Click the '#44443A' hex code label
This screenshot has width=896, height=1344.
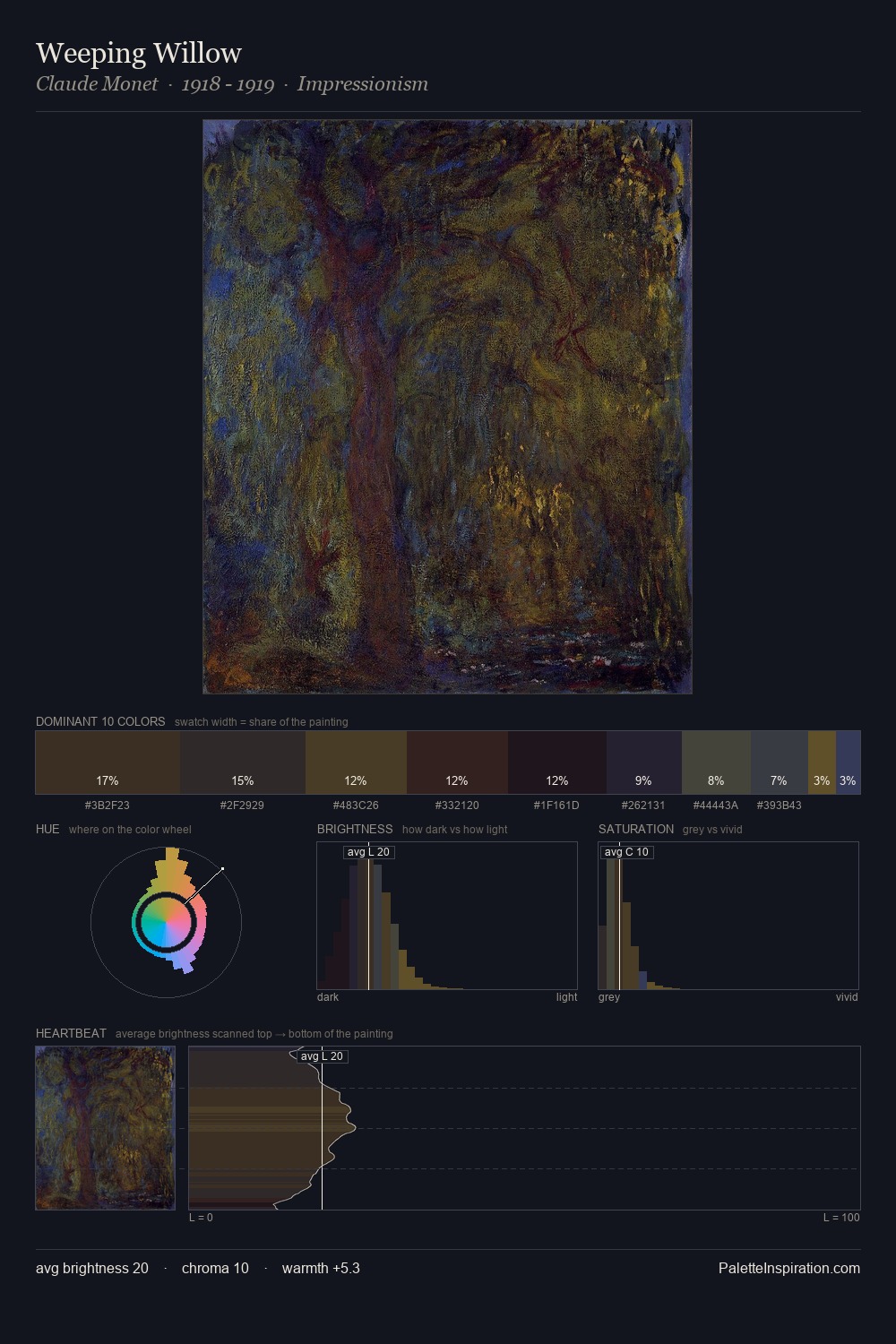click(716, 805)
